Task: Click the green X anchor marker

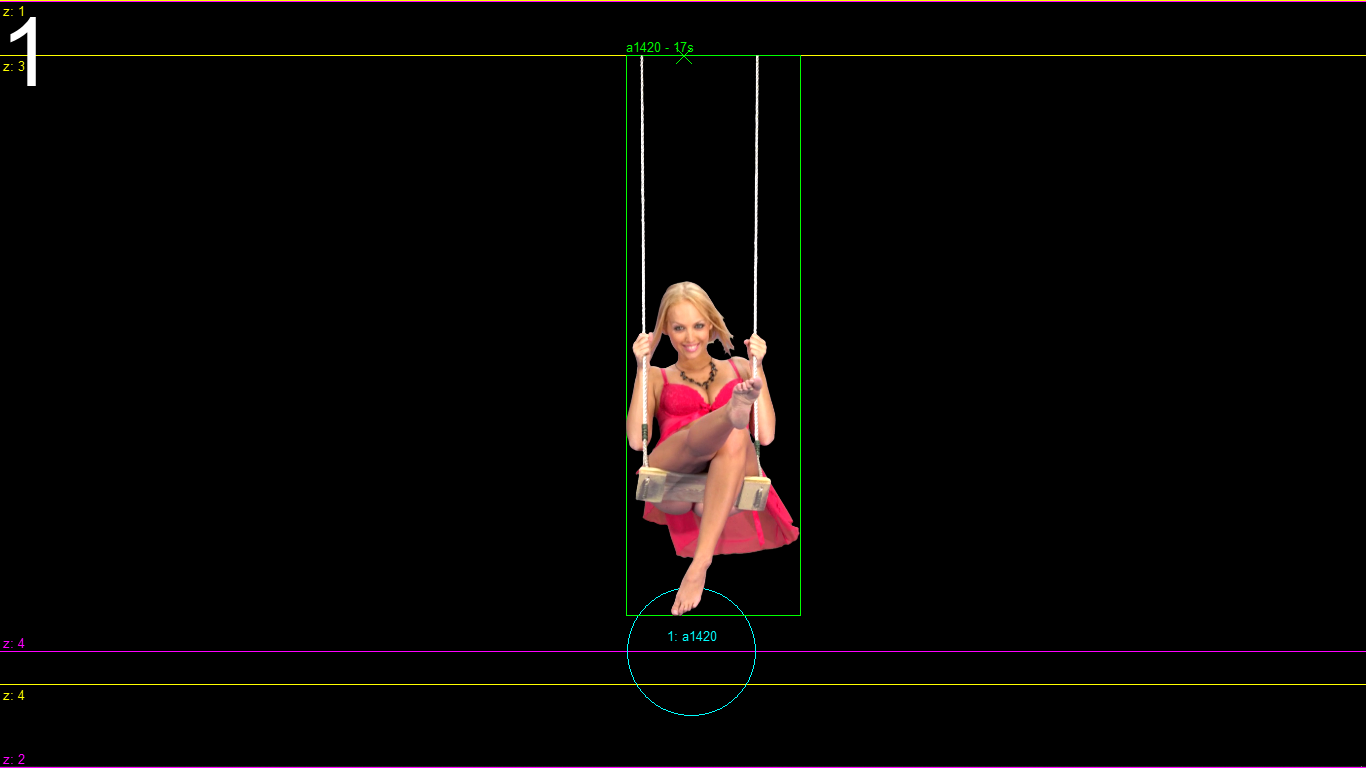Action: pos(684,56)
